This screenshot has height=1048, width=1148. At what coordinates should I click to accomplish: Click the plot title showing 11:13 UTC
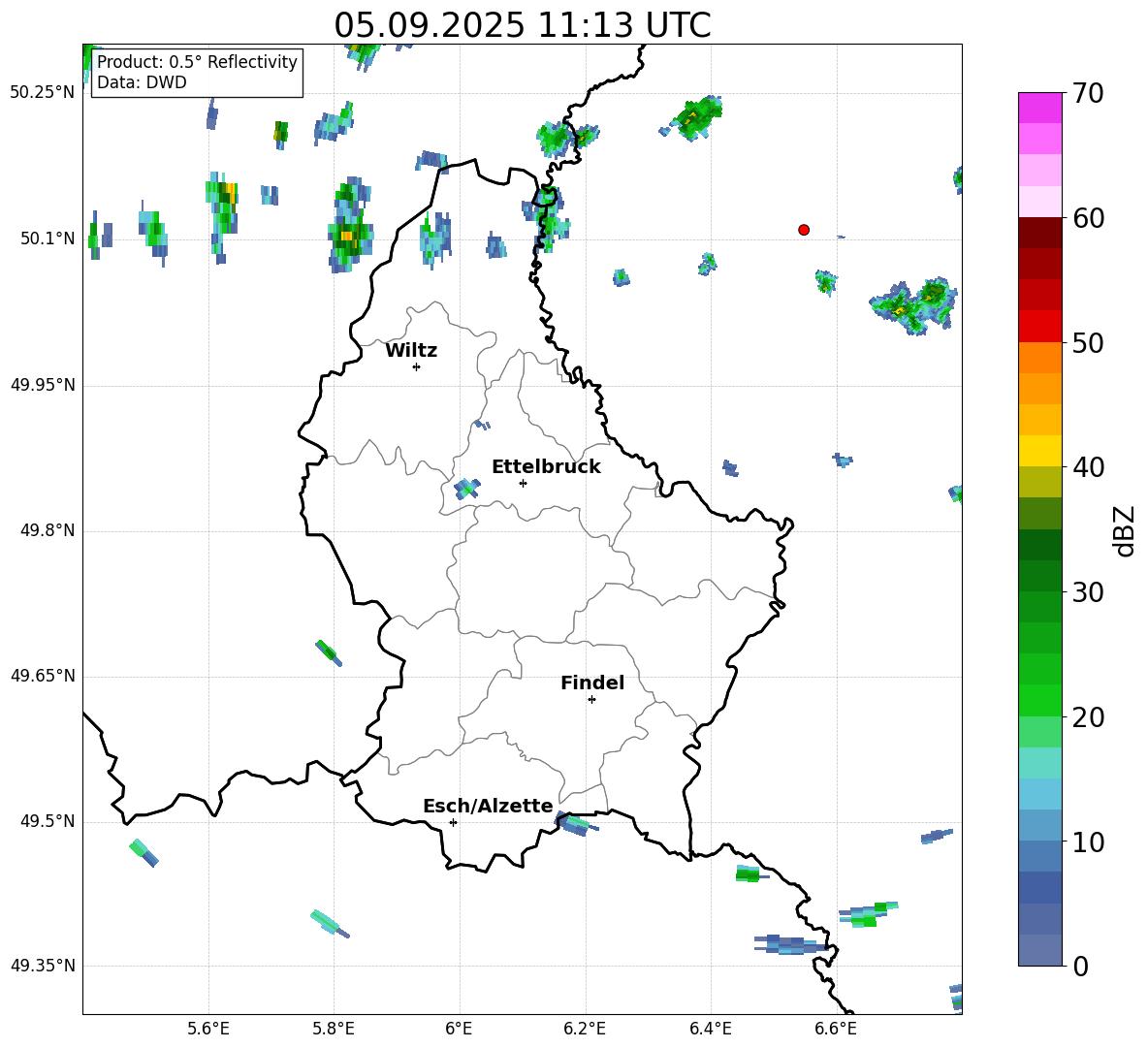click(522, 25)
